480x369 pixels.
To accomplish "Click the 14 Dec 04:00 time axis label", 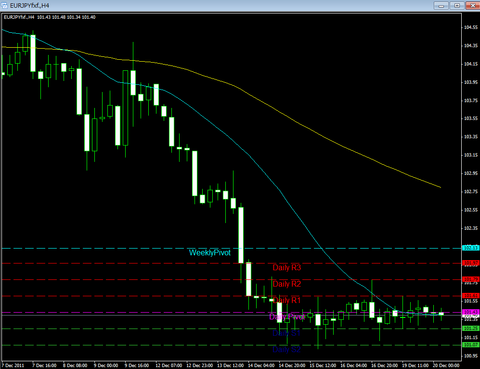I will (x=261, y=365).
